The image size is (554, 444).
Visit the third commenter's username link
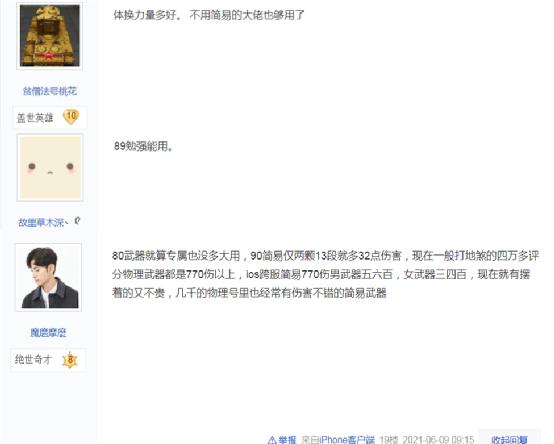pyautogui.click(x=48, y=332)
